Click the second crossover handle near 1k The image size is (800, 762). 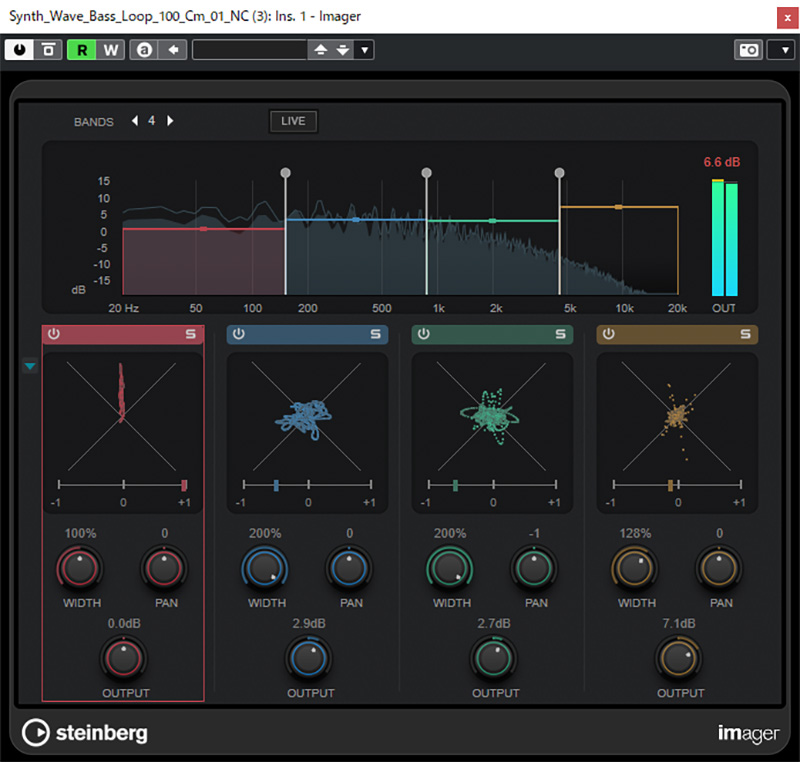[x=427, y=173]
